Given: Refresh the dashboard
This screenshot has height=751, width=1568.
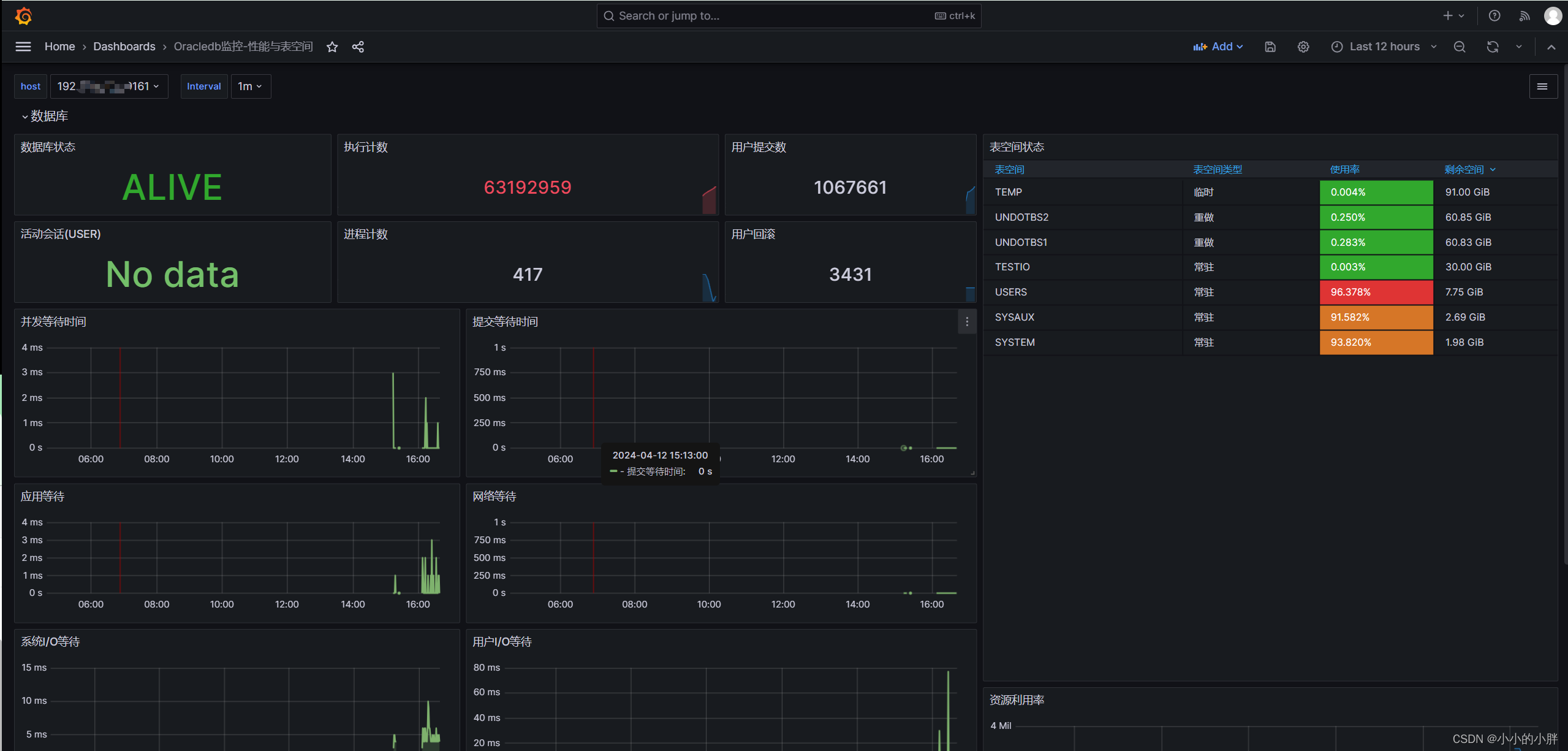Looking at the screenshot, I should [x=1493, y=47].
